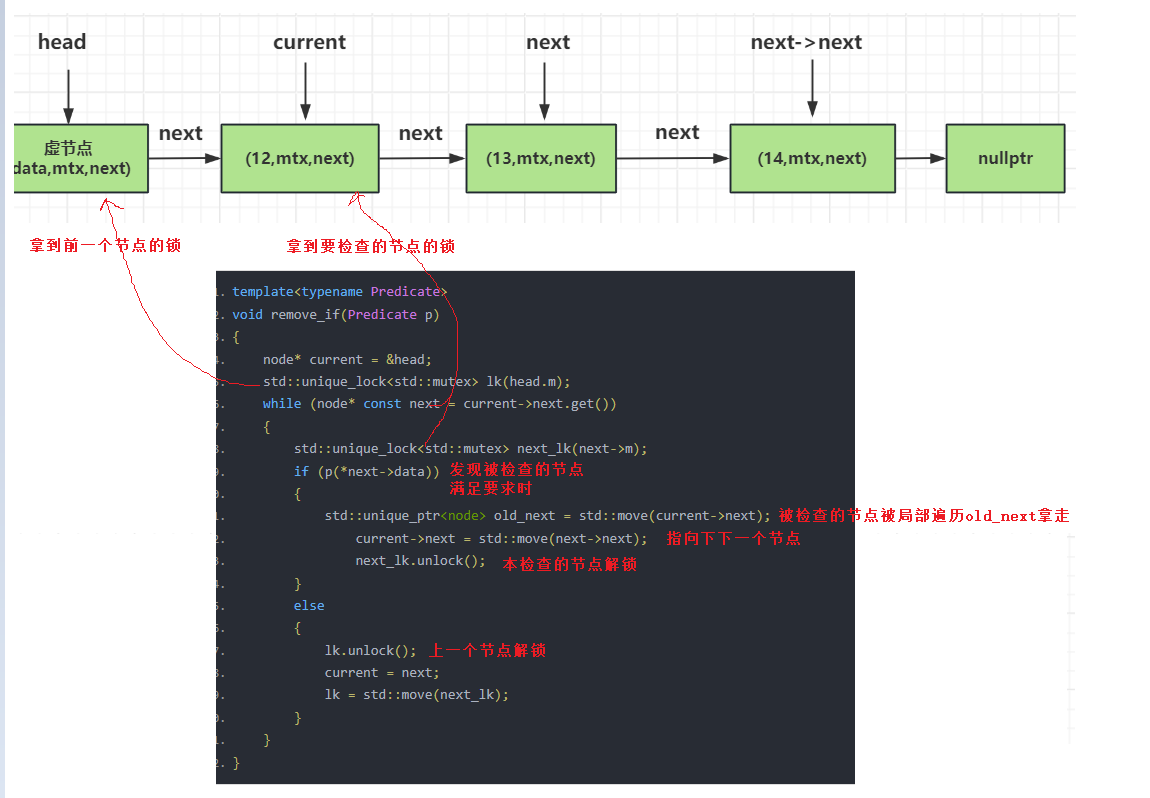Select the nullptr node box
This screenshot has height=798, width=1150.
tap(1006, 158)
